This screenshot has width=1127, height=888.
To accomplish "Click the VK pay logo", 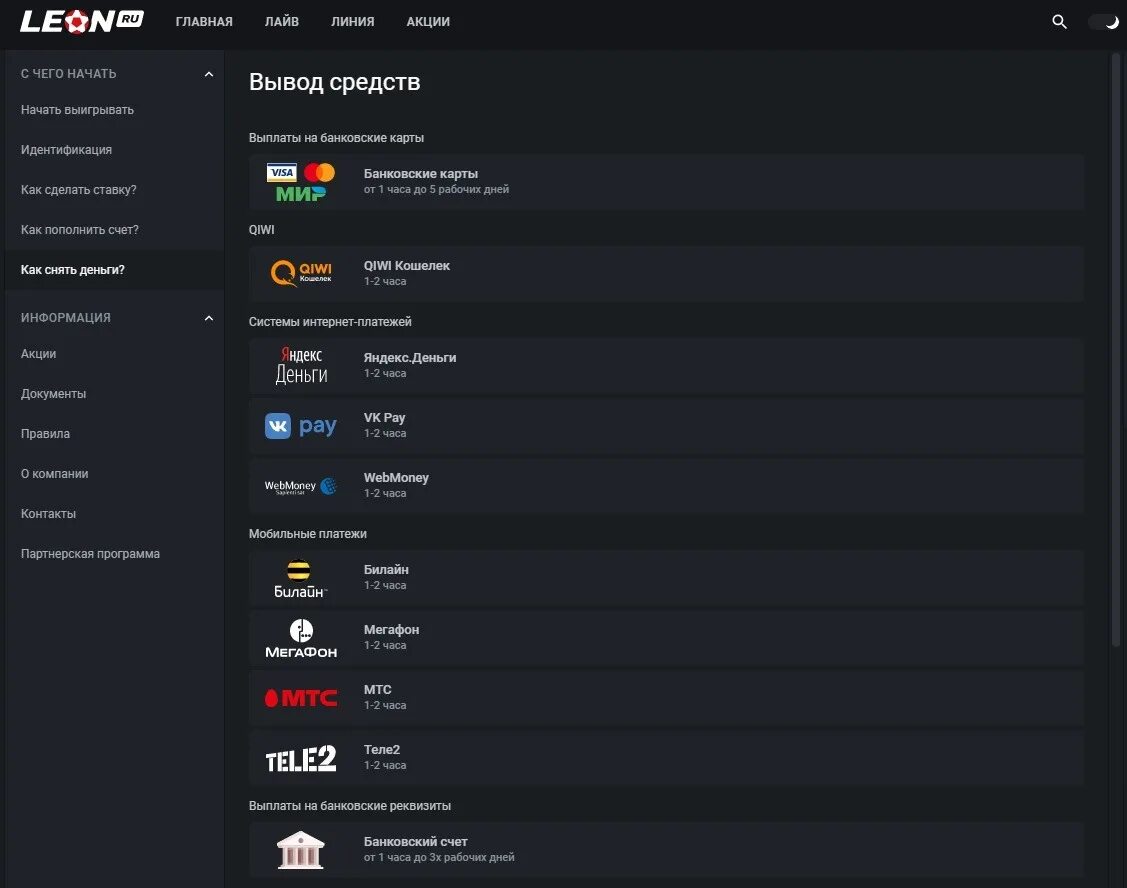I will pos(300,426).
